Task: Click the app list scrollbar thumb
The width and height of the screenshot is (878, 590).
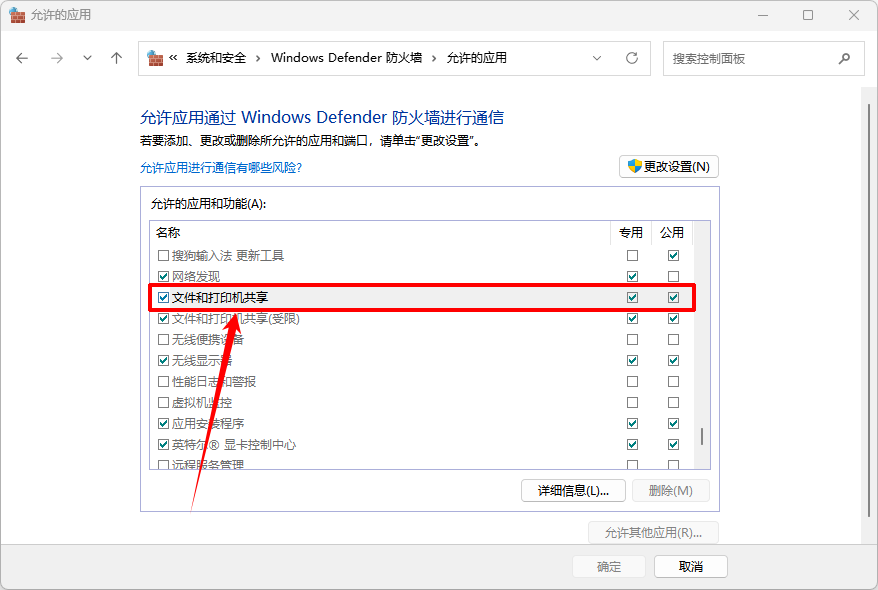Action: (x=702, y=436)
